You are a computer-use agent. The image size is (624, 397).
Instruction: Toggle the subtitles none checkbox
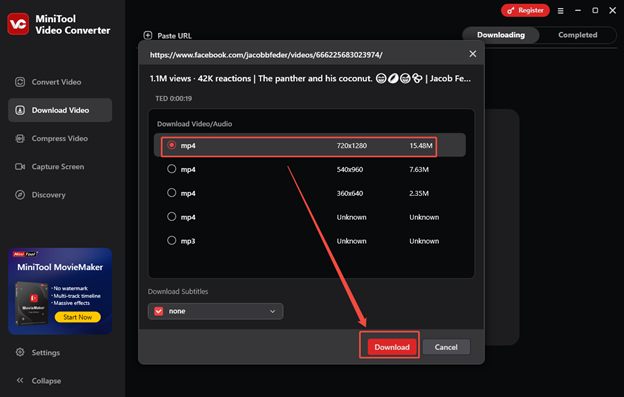click(x=159, y=311)
